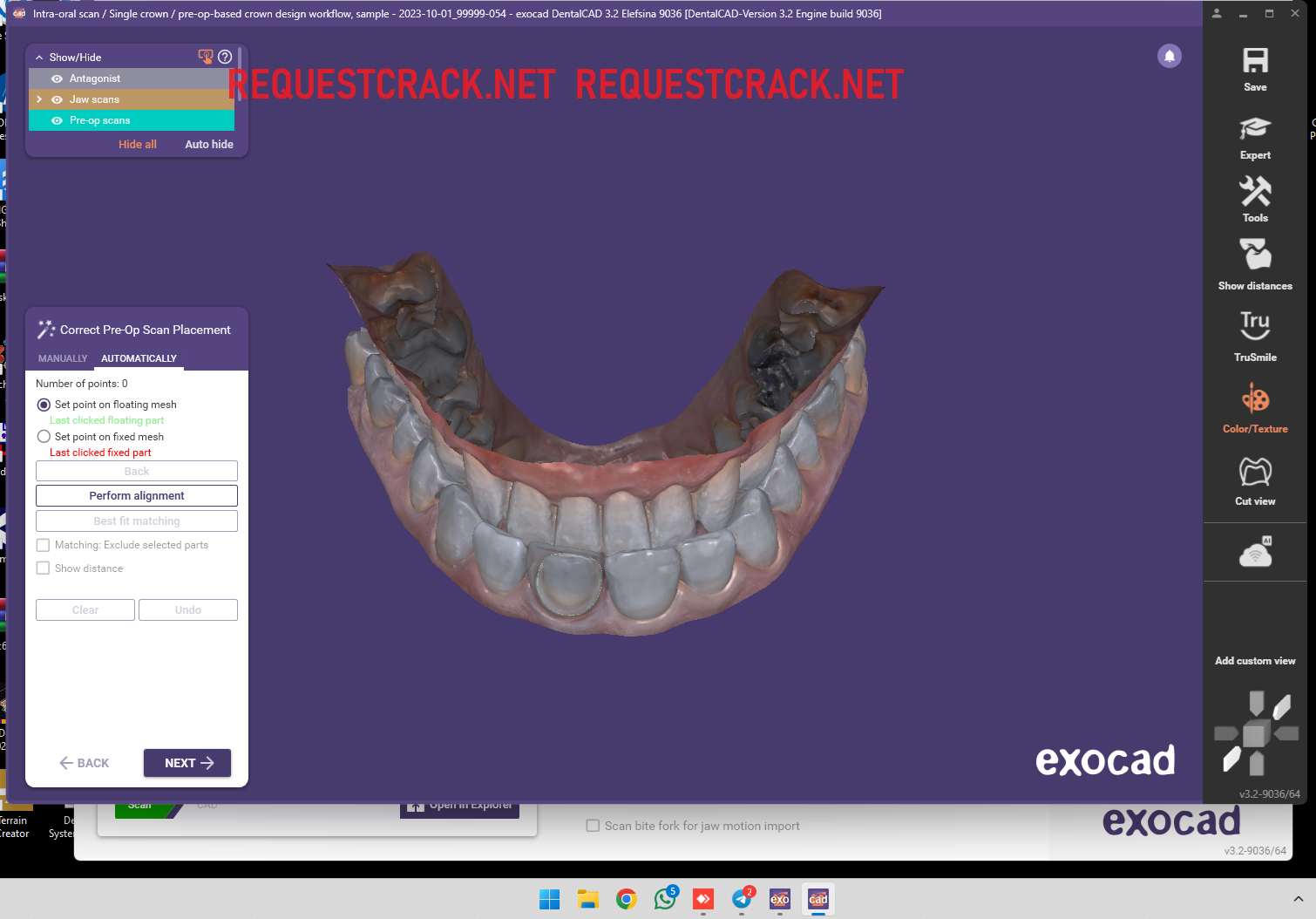The width and height of the screenshot is (1316, 919).
Task: Click the Save icon in the right sidebar
Action: [1255, 65]
